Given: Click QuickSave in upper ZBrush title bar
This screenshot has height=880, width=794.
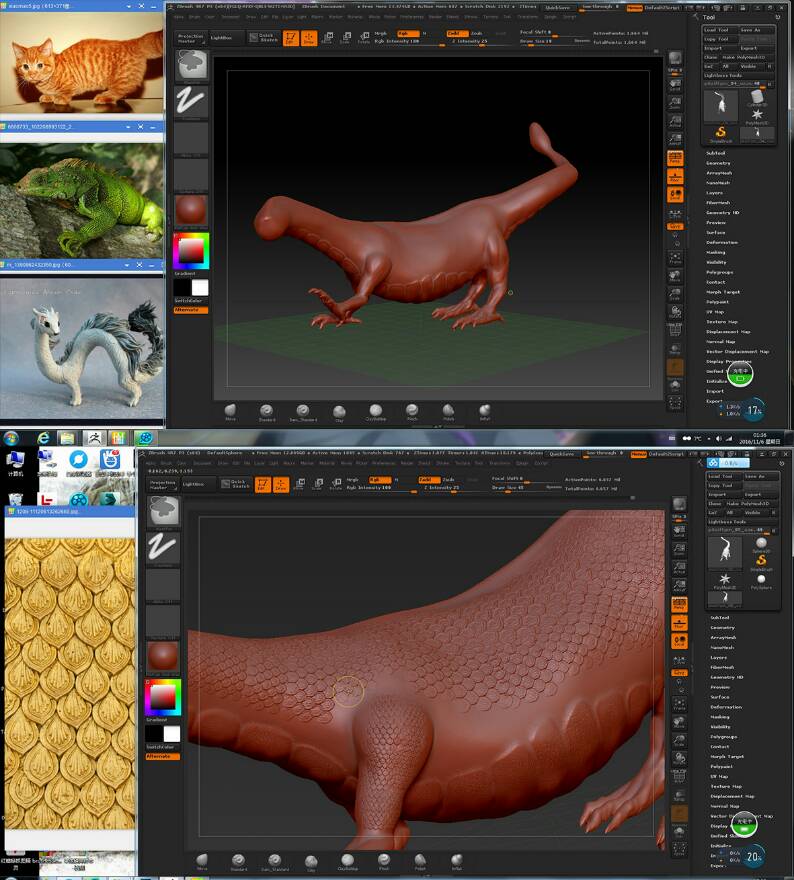Looking at the screenshot, I should pos(558,7).
